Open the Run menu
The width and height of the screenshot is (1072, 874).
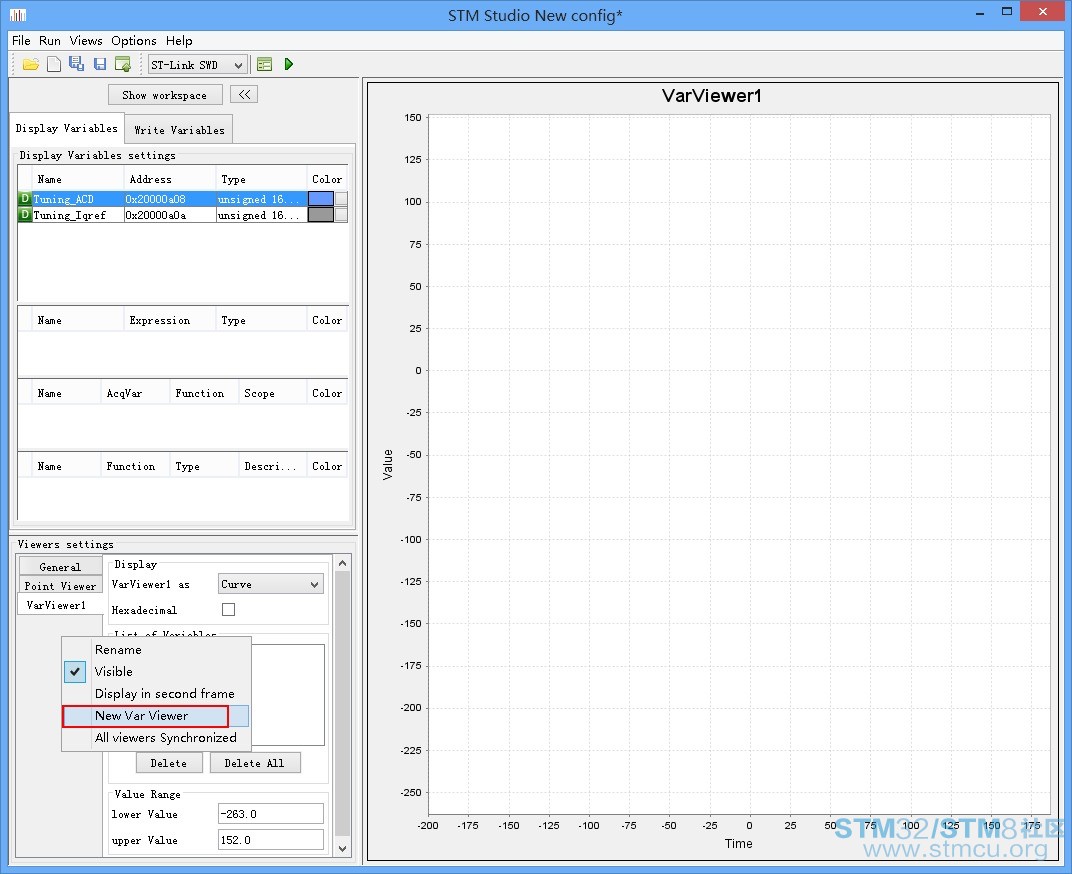tap(50, 40)
